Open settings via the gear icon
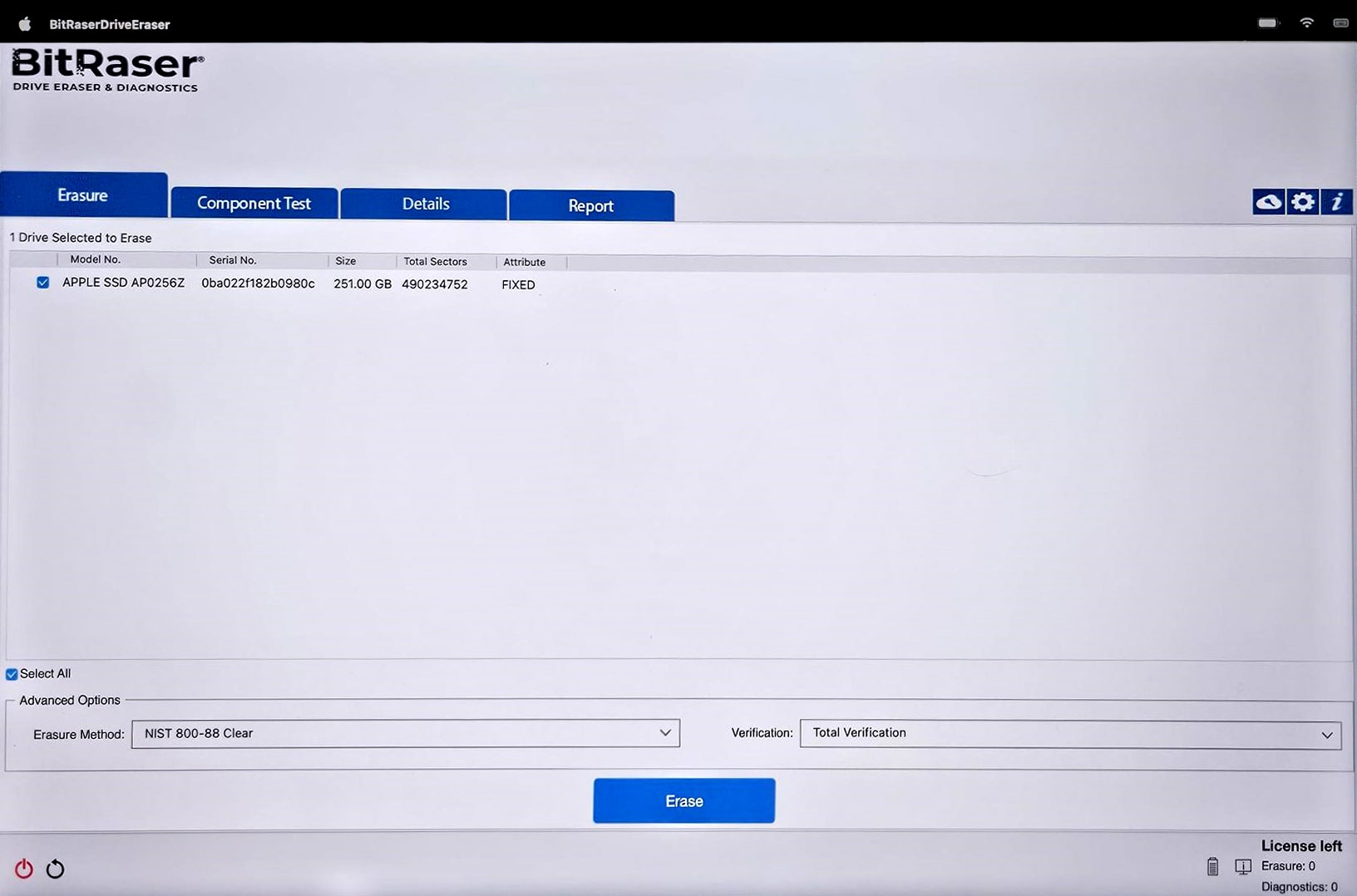The image size is (1357, 896). pos(1302,202)
